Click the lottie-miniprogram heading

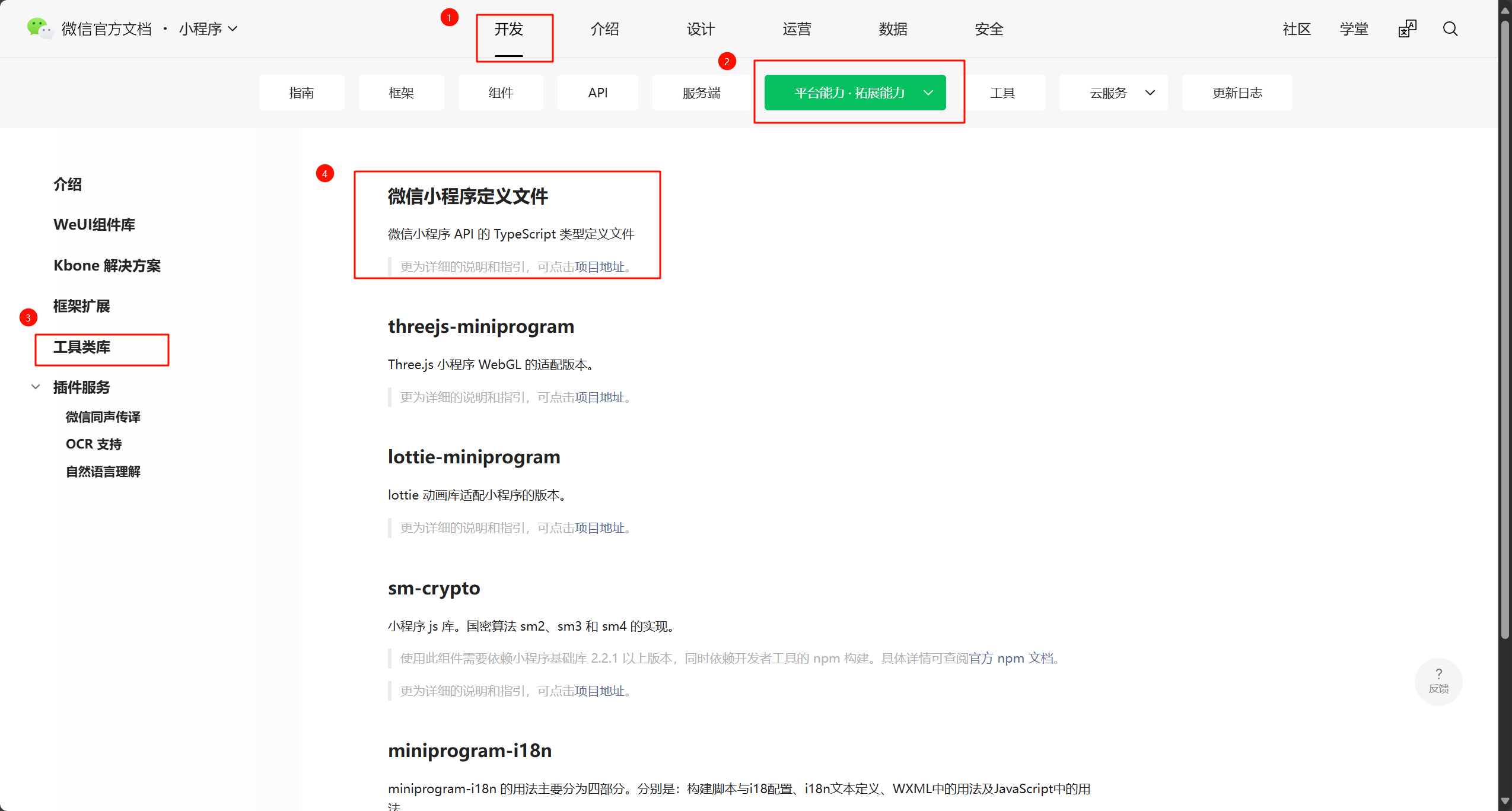pos(474,457)
